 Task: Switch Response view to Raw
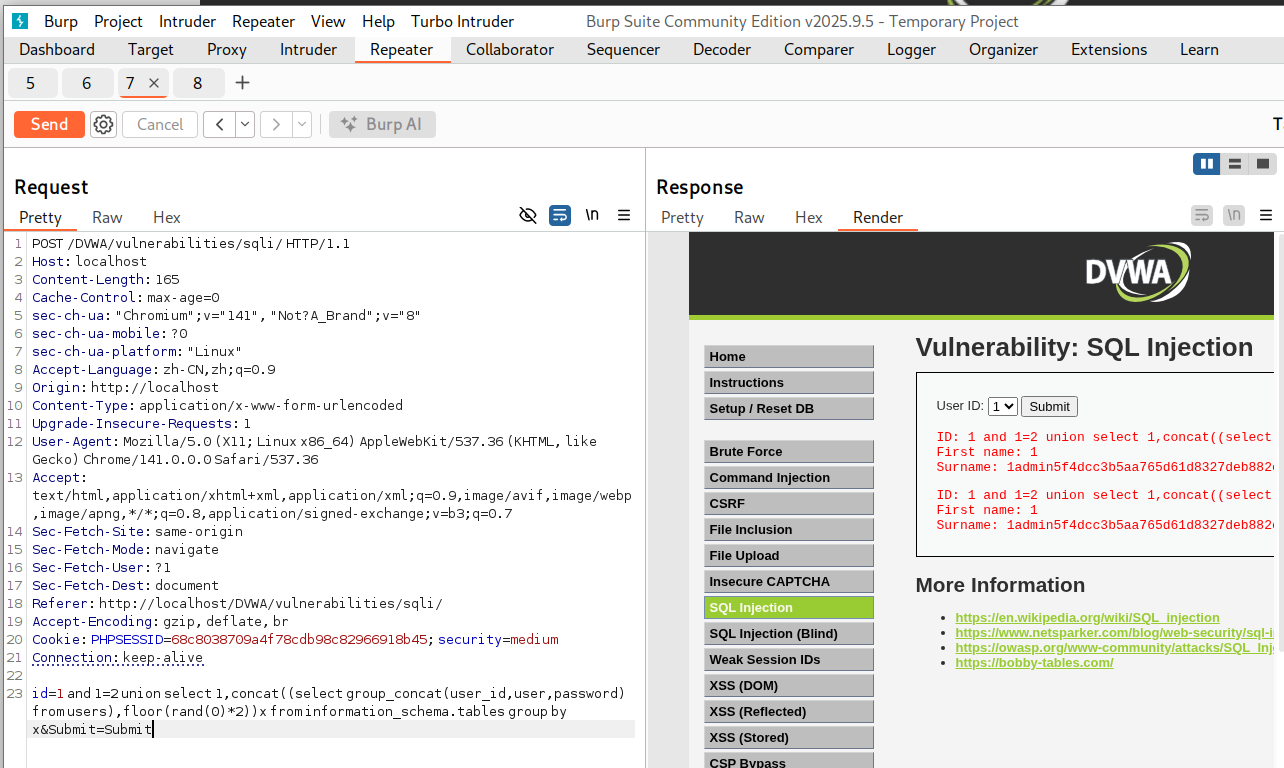749,217
